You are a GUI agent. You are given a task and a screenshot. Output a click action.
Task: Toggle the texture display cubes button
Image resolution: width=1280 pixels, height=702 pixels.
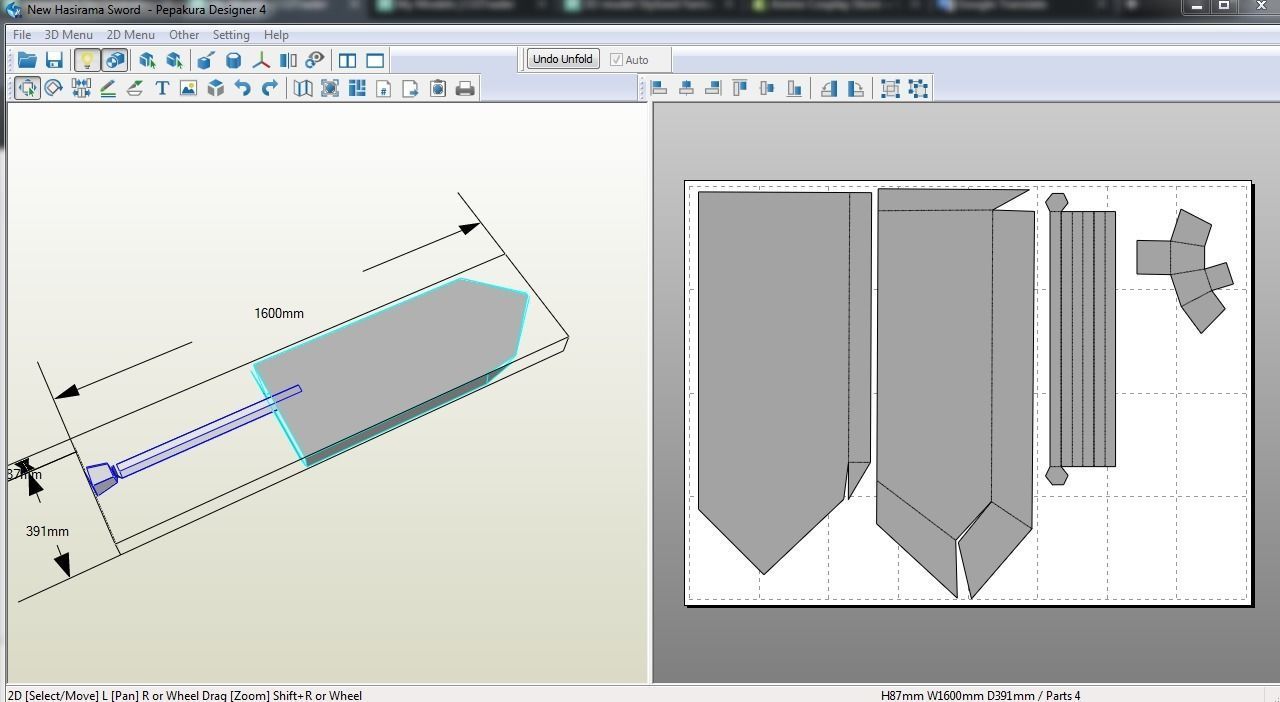point(114,60)
